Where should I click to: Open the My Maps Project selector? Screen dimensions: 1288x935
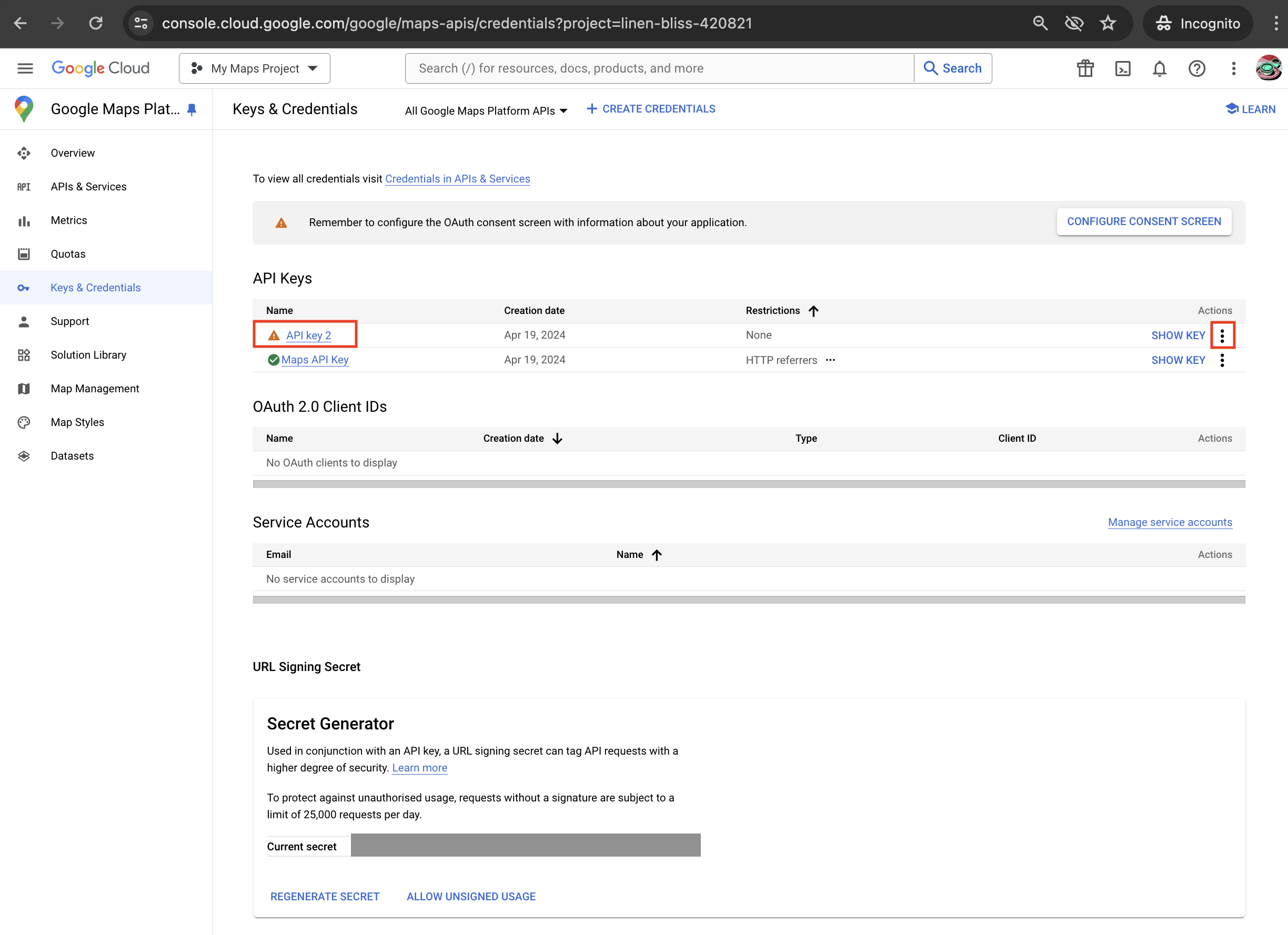pyautogui.click(x=254, y=68)
